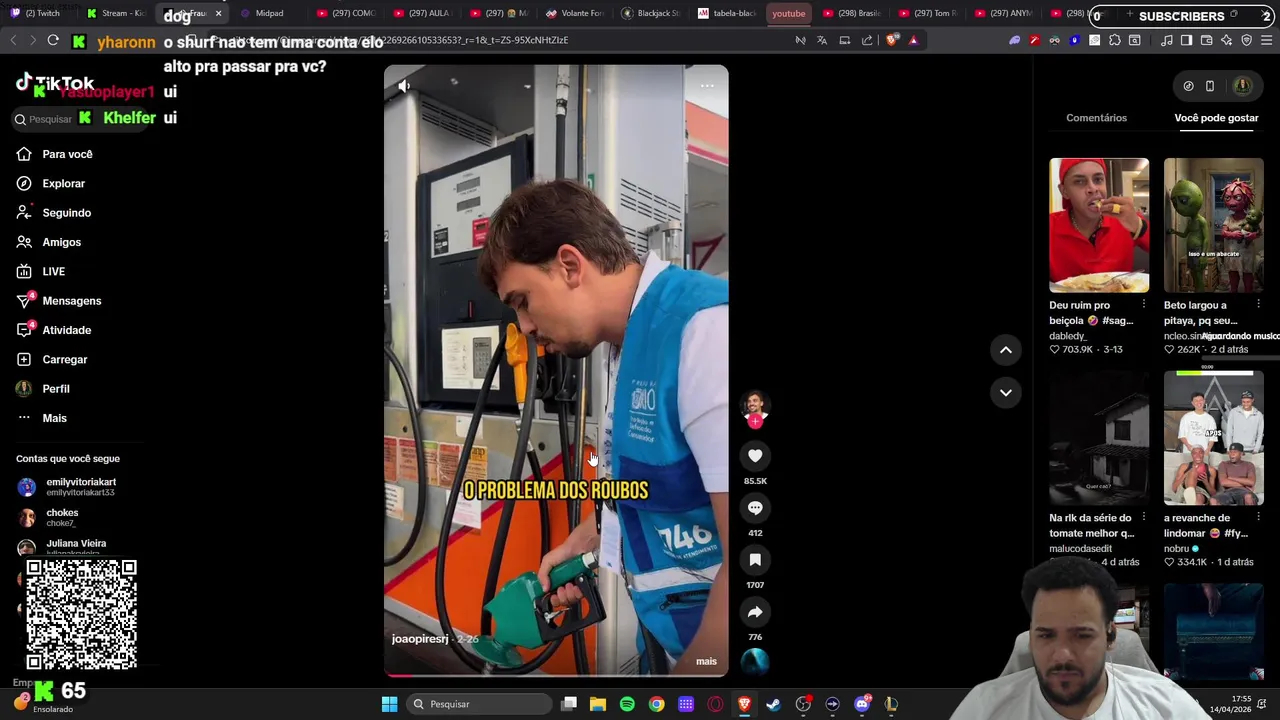Like the video with the heart icon
1280x720 pixels.
[755, 456]
